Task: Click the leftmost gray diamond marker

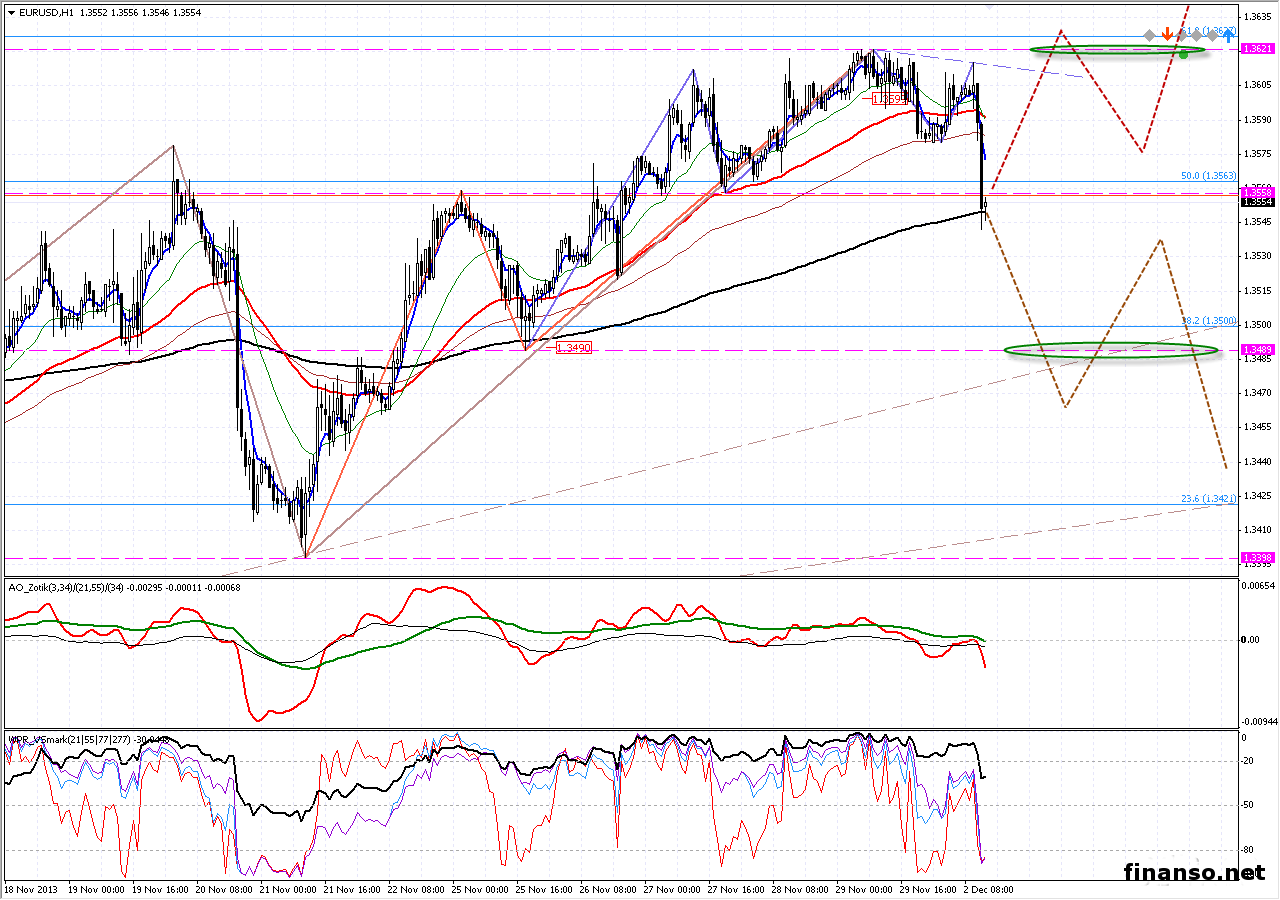Action: (1150, 35)
